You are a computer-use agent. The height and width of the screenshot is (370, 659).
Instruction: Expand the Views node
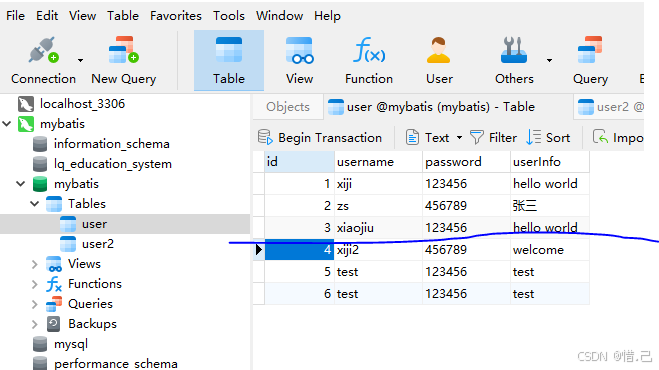pyautogui.click(x=34, y=264)
